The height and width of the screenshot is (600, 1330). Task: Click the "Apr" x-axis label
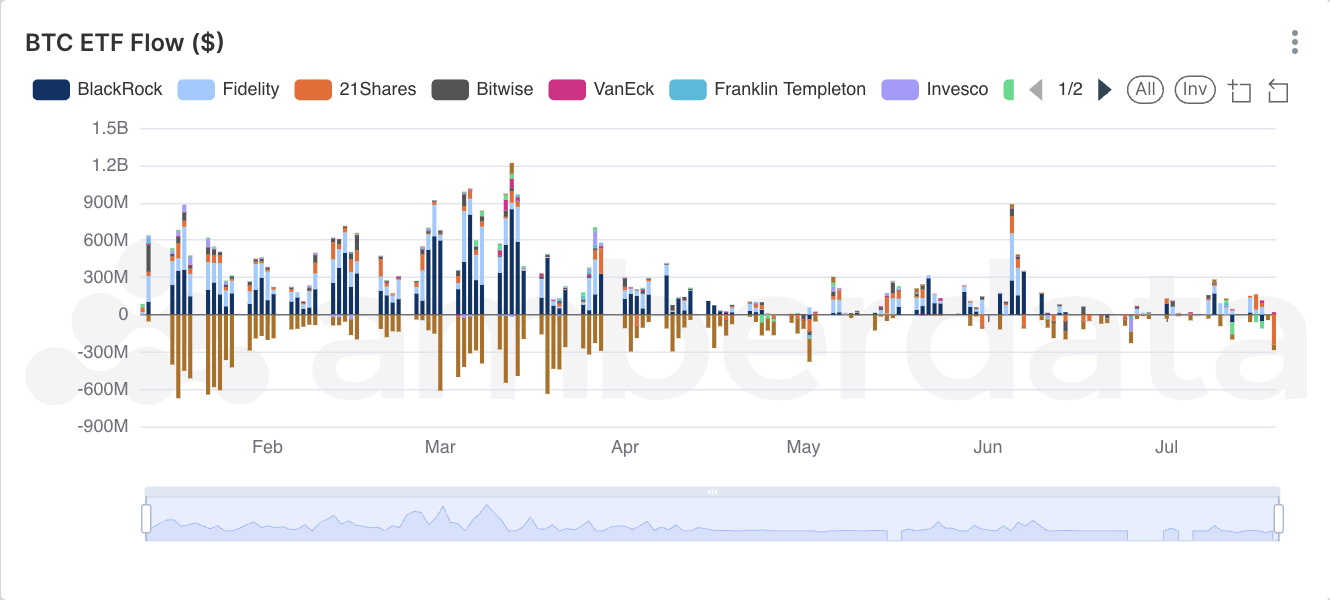pyautogui.click(x=625, y=447)
